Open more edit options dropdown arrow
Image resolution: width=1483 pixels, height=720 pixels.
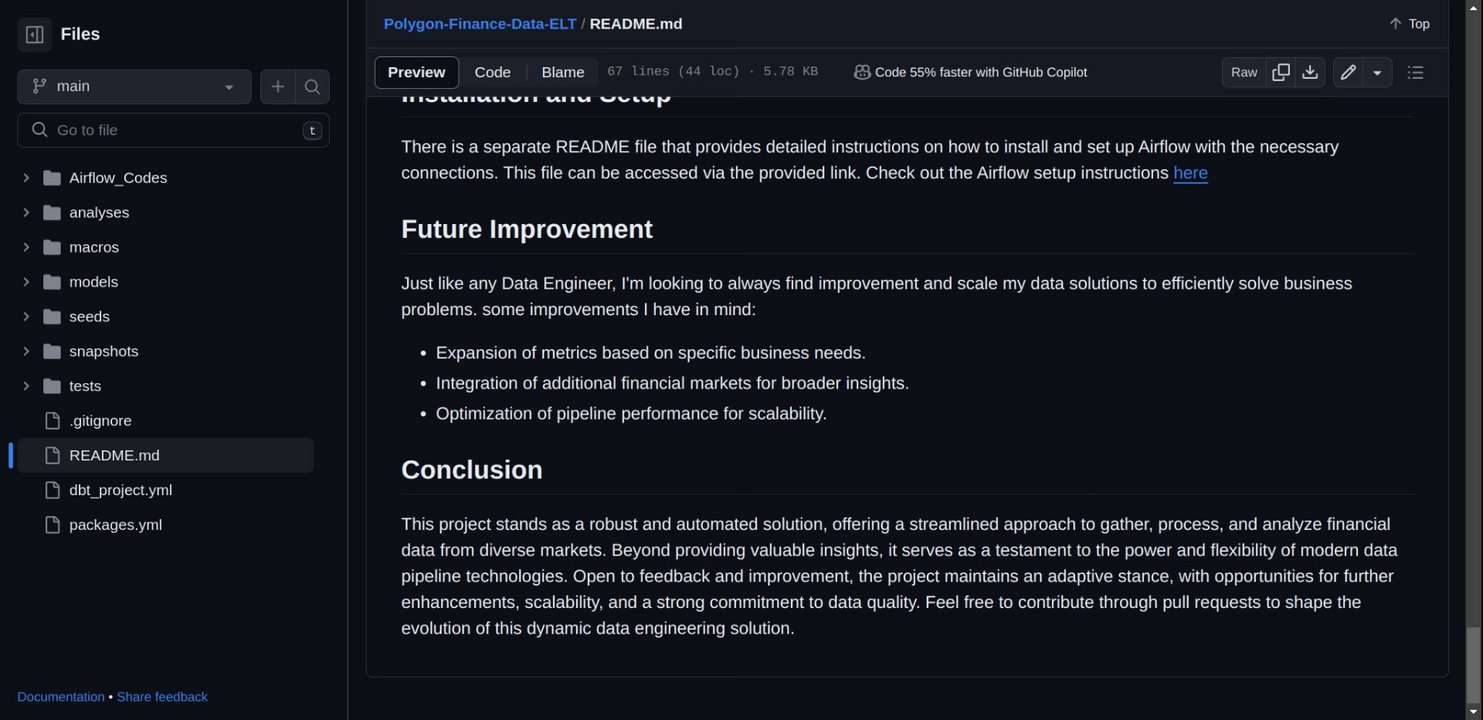pos(1377,72)
